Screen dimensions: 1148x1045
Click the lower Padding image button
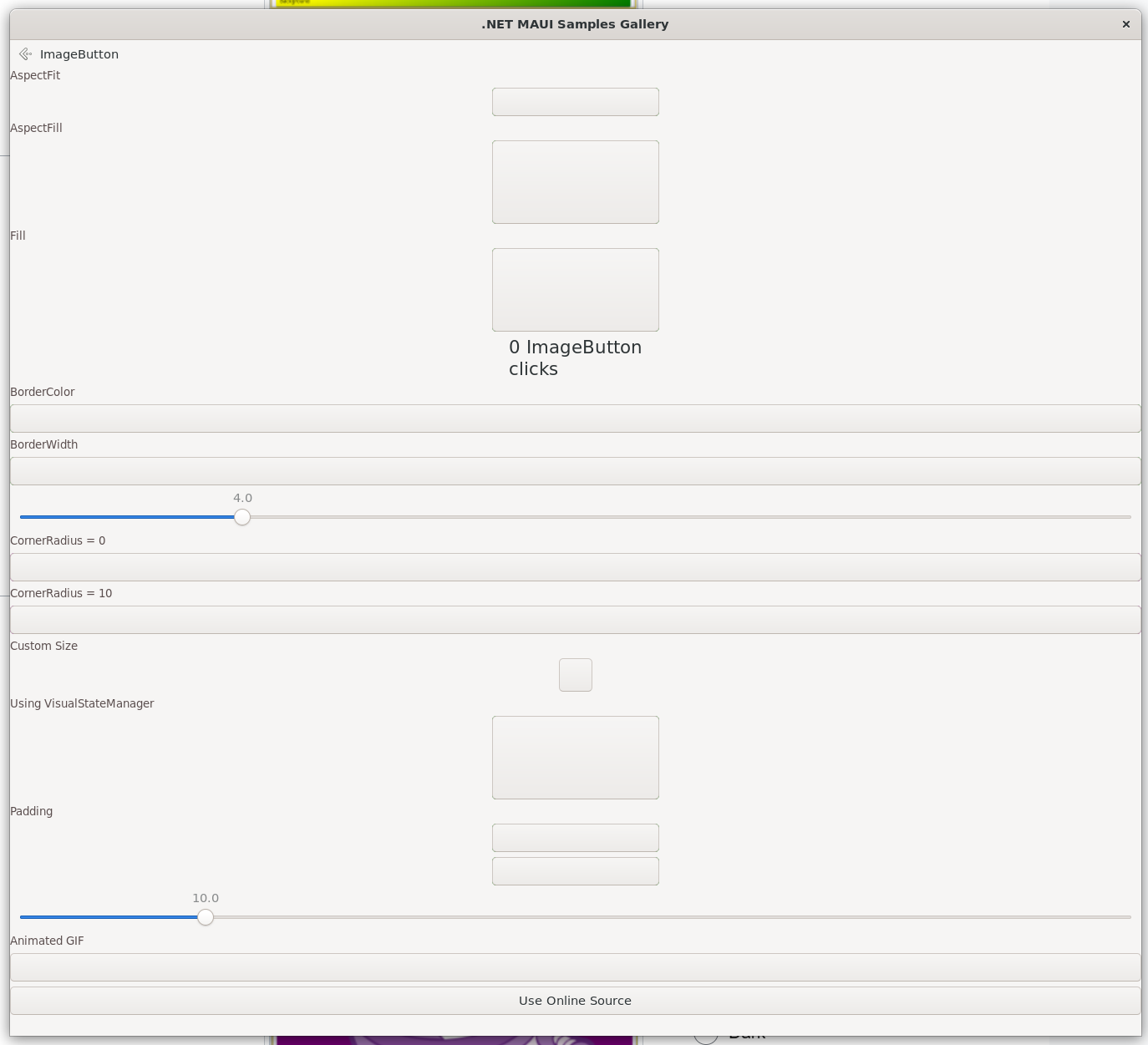[575, 871]
